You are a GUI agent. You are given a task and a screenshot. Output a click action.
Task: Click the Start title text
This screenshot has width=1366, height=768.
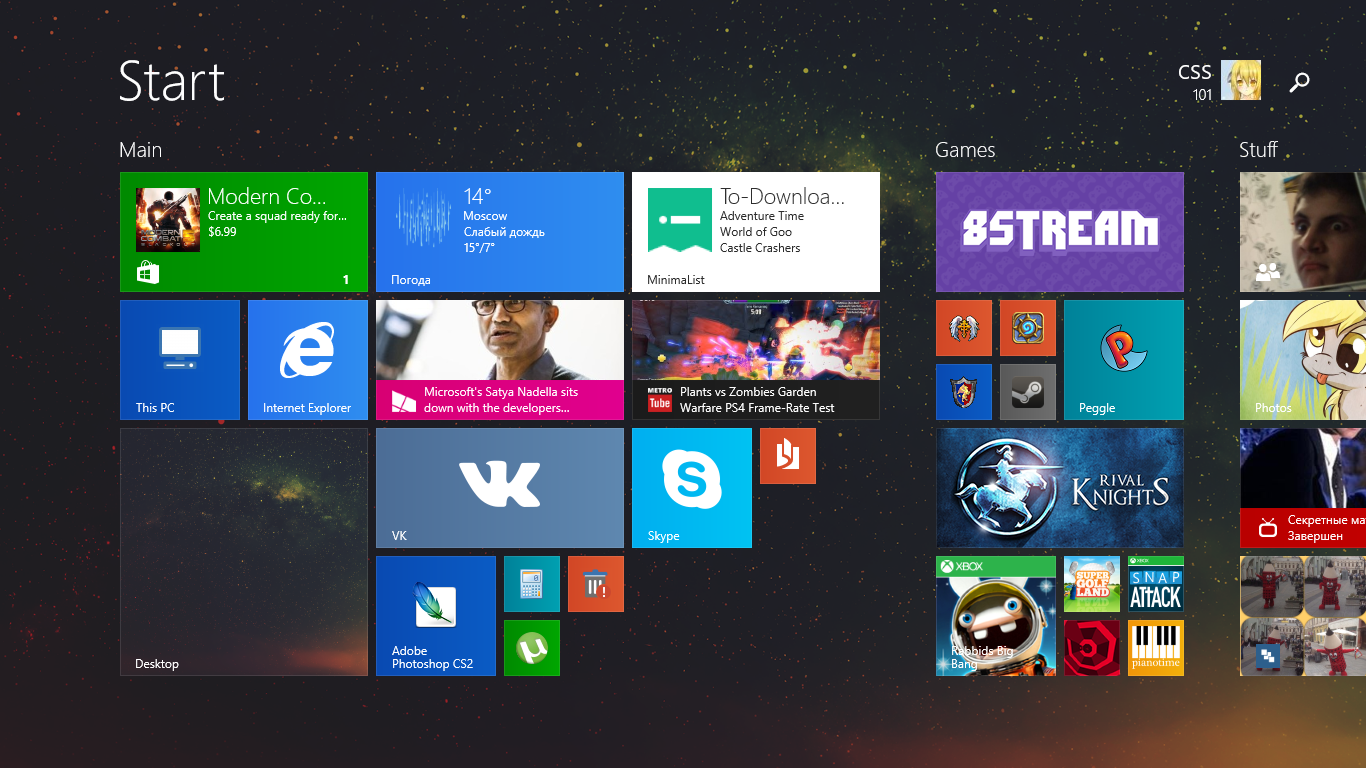(x=172, y=81)
